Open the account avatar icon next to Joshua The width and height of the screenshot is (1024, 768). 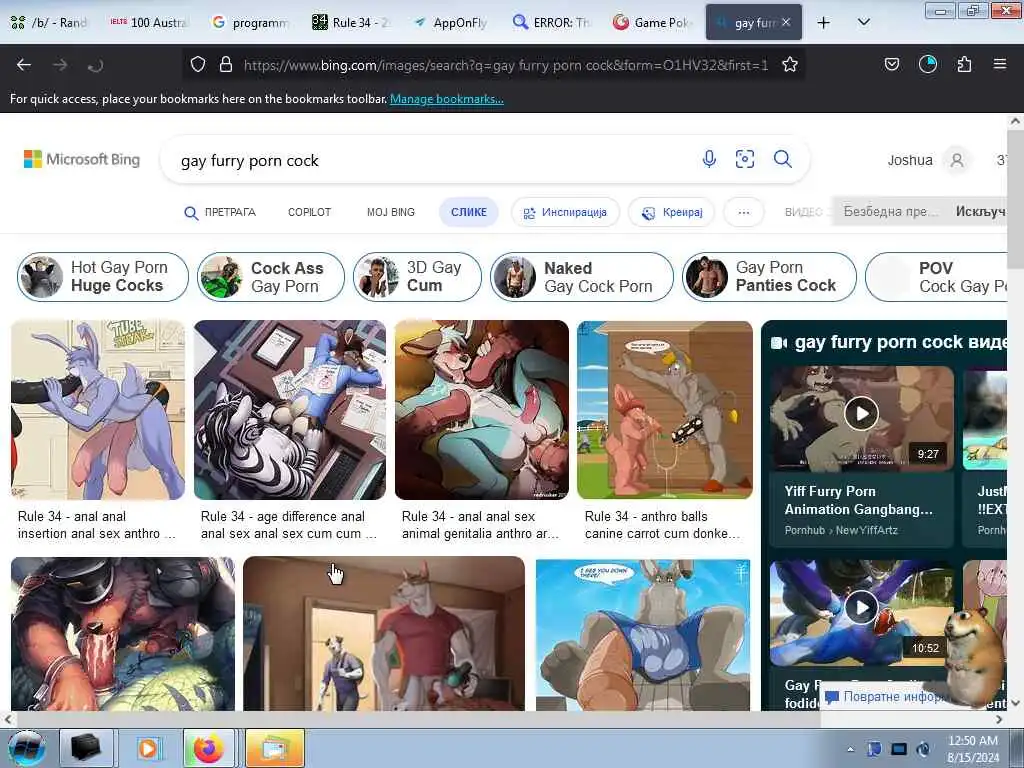(x=957, y=160)
